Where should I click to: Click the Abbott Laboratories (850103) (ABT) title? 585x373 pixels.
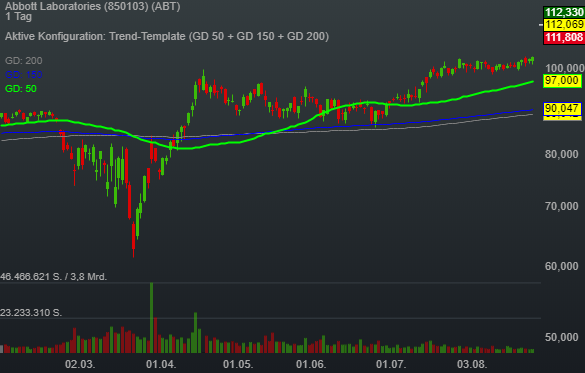(x=93, y=6)
